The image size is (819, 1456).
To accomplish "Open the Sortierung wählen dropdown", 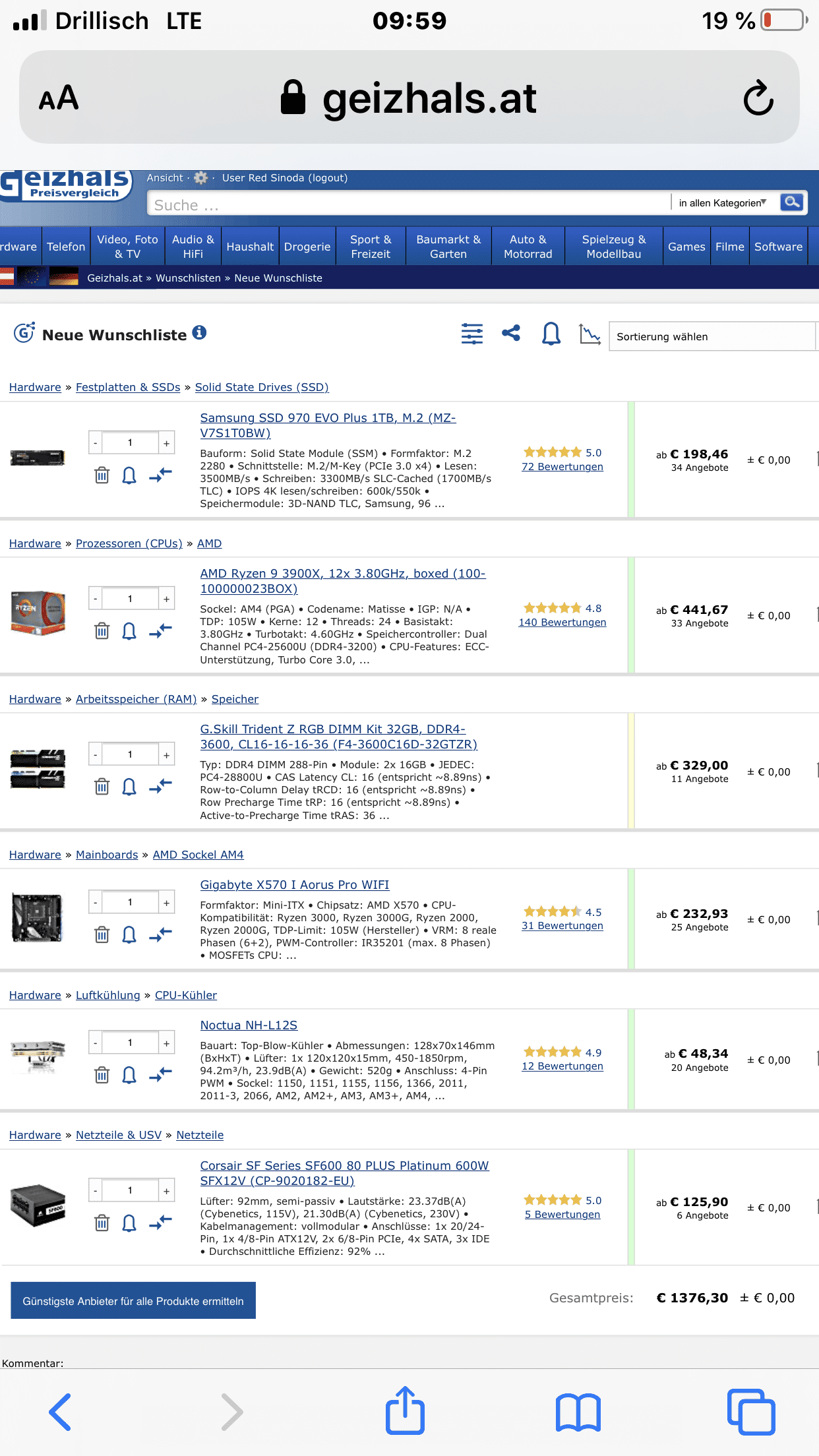I will point(712,336).
